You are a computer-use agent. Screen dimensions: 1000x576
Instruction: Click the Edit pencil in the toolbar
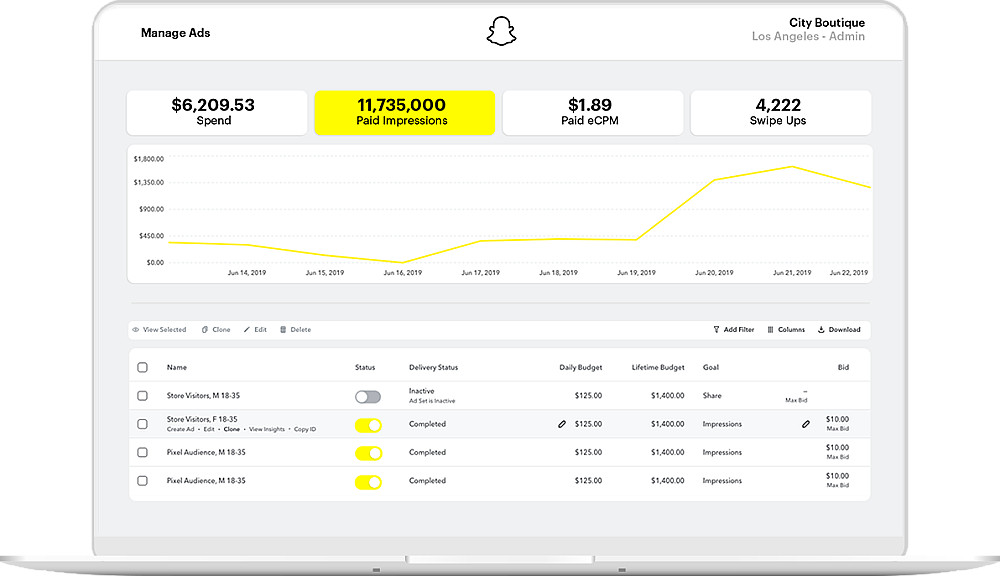247,330
